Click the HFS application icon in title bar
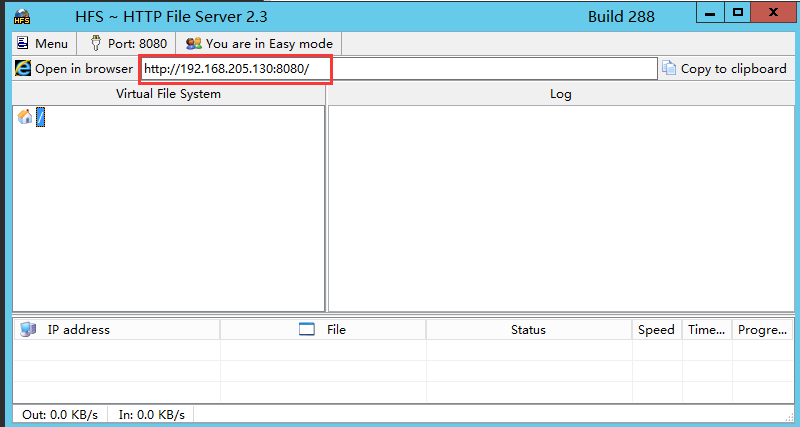 [x=21, y=17]
